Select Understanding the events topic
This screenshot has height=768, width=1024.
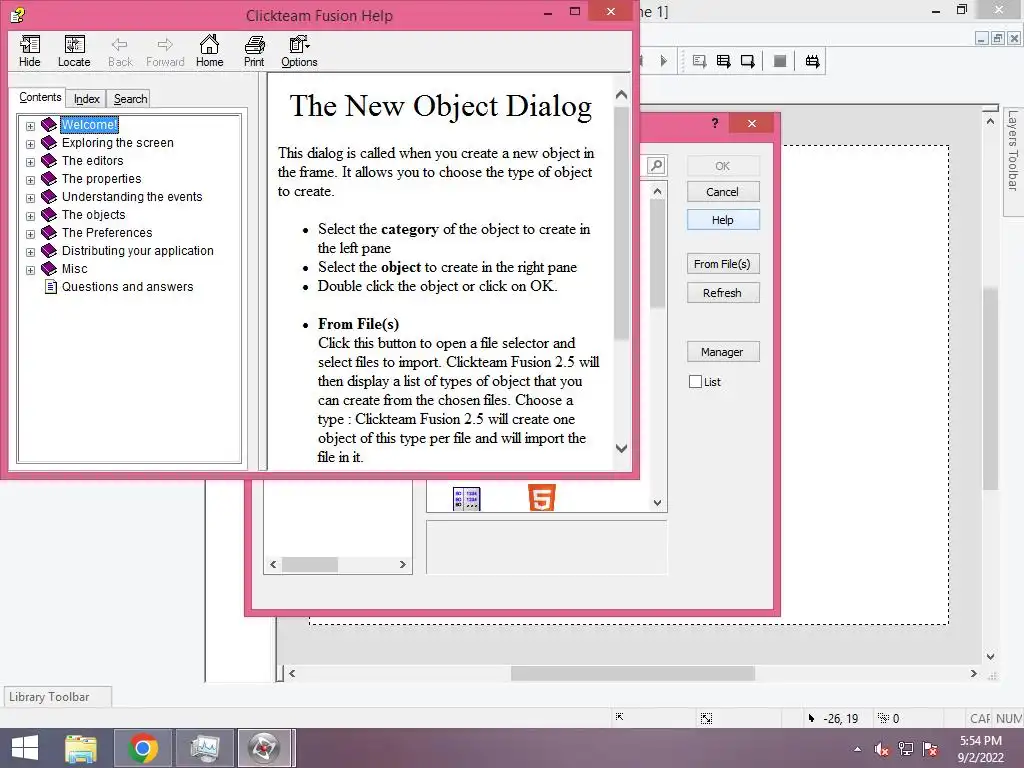132,197
